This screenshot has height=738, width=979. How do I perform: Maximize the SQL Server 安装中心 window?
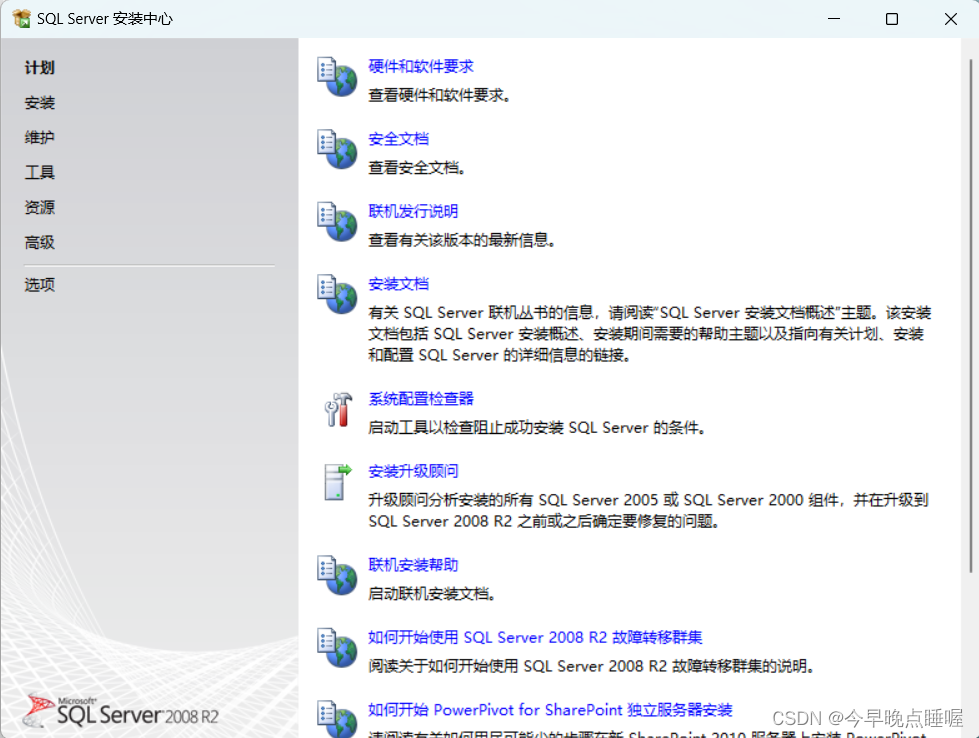click(892, 19)
